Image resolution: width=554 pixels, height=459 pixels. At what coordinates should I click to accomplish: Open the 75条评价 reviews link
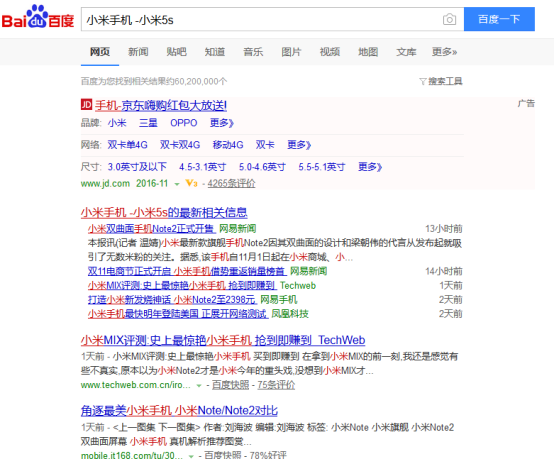click(x=276, y=385)
